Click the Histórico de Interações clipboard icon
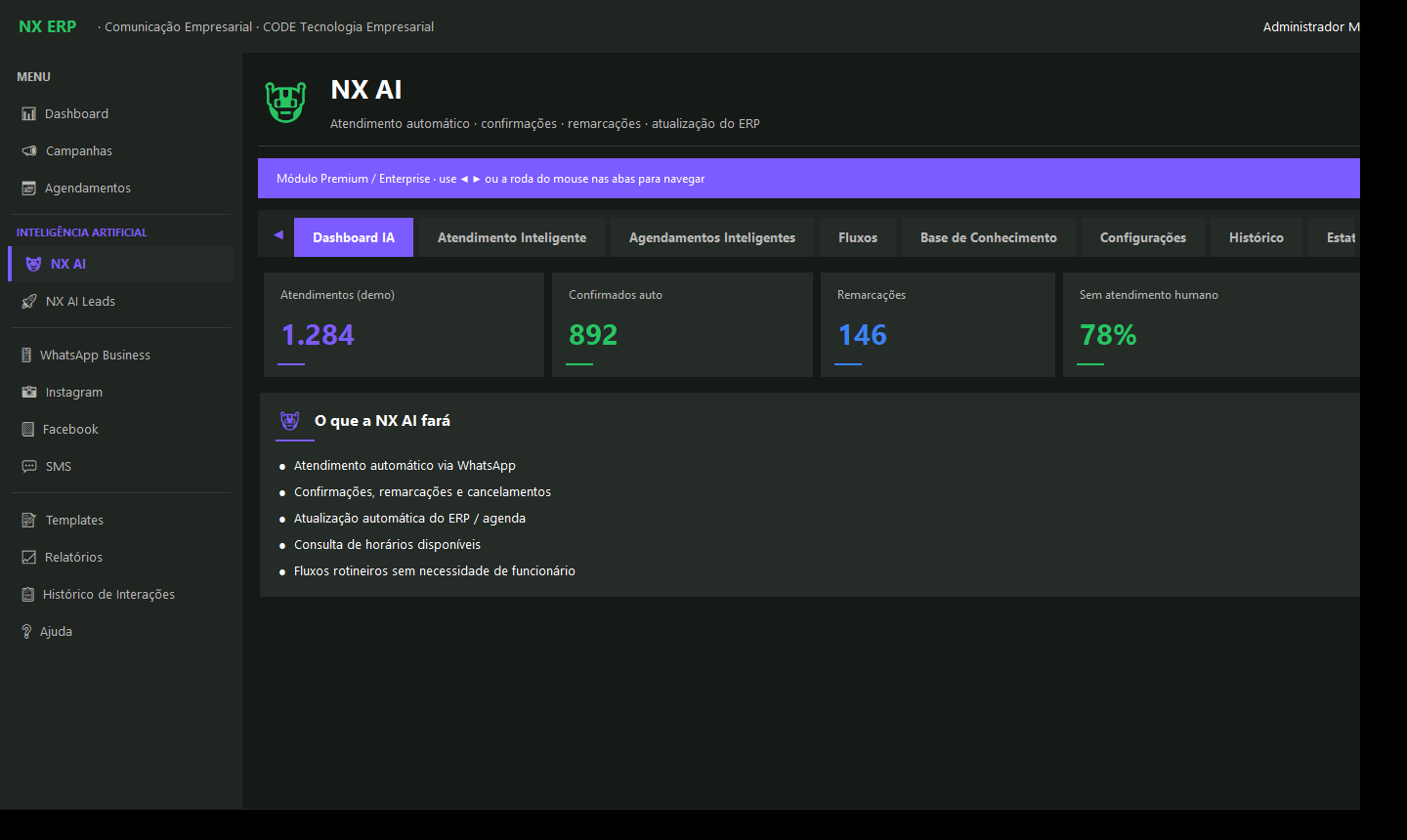Image resolution: width=1407 pixels, height=840 pixels. (x=28, y=595)
